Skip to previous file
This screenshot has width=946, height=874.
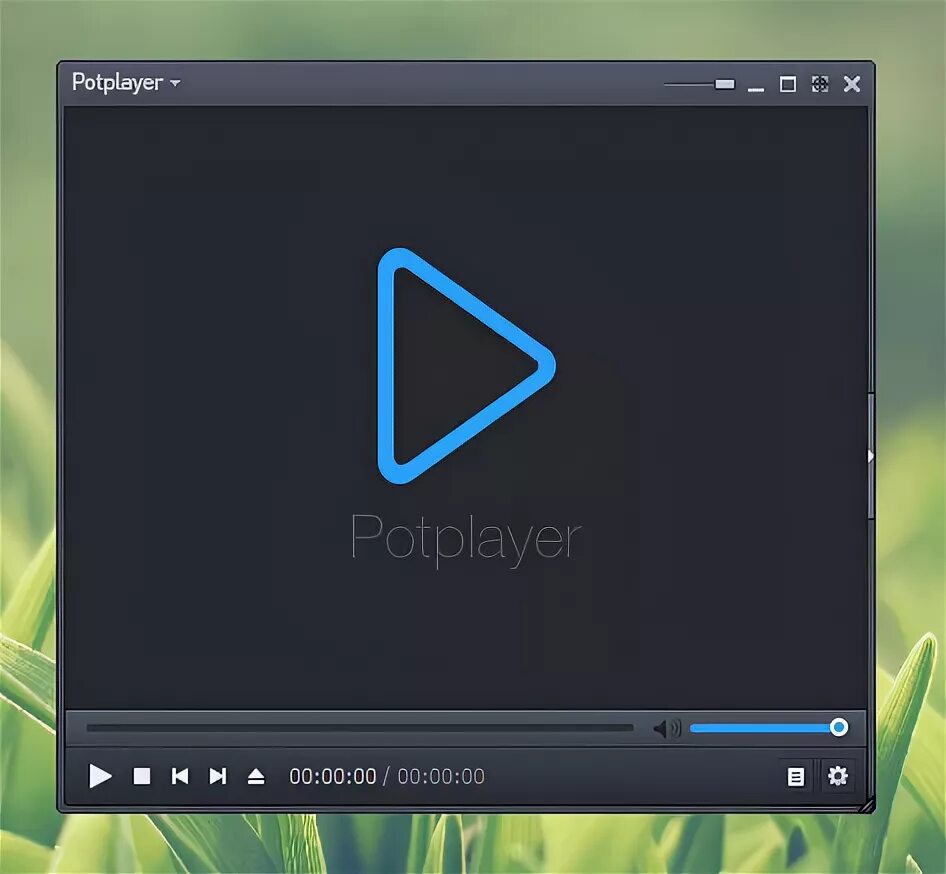[180, 776]
